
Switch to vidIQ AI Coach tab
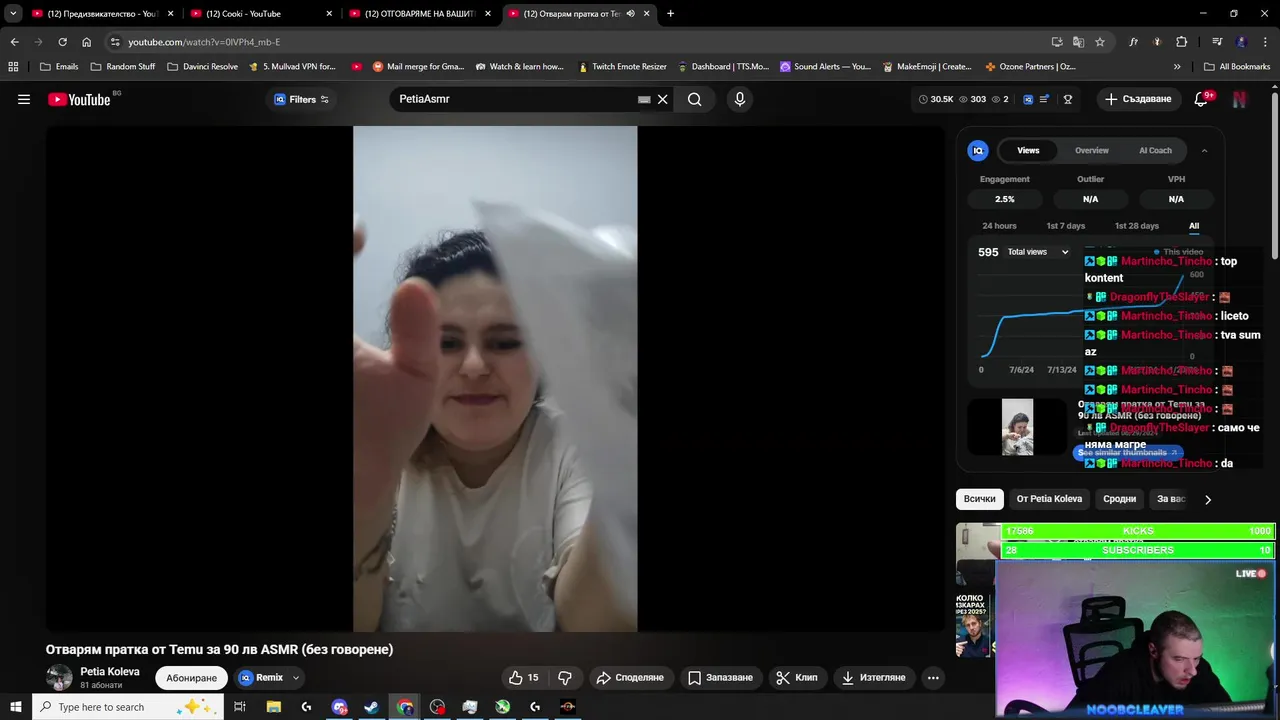point(1155,150)
